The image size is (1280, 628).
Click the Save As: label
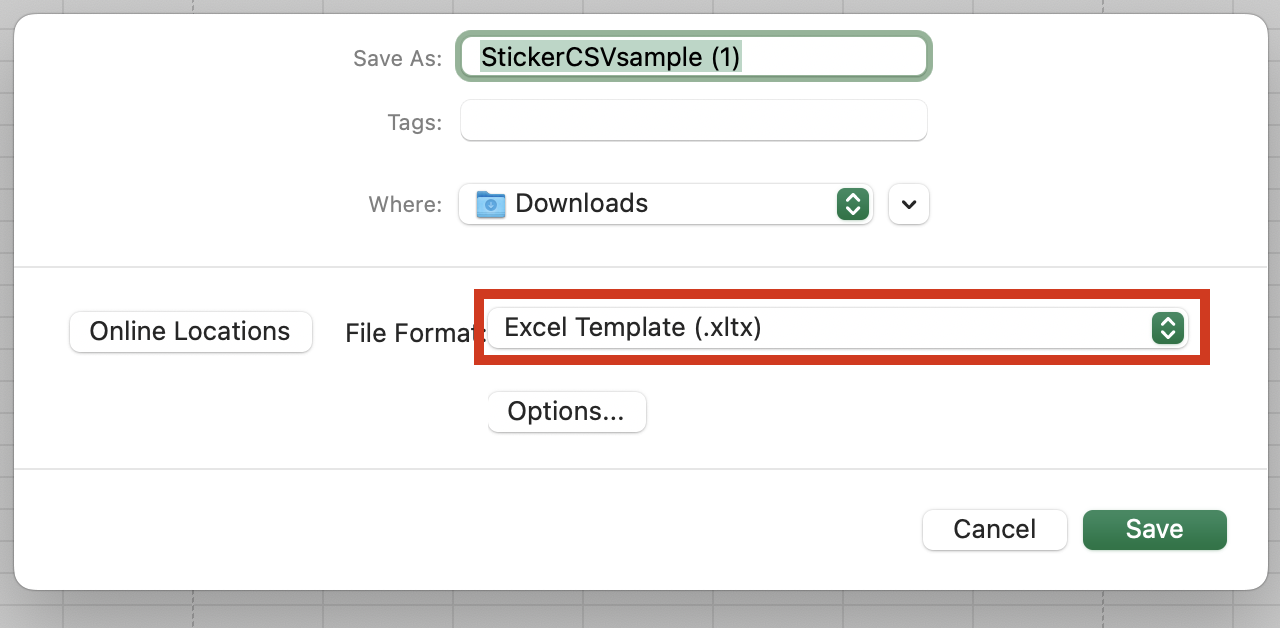(x=397, y=58)
